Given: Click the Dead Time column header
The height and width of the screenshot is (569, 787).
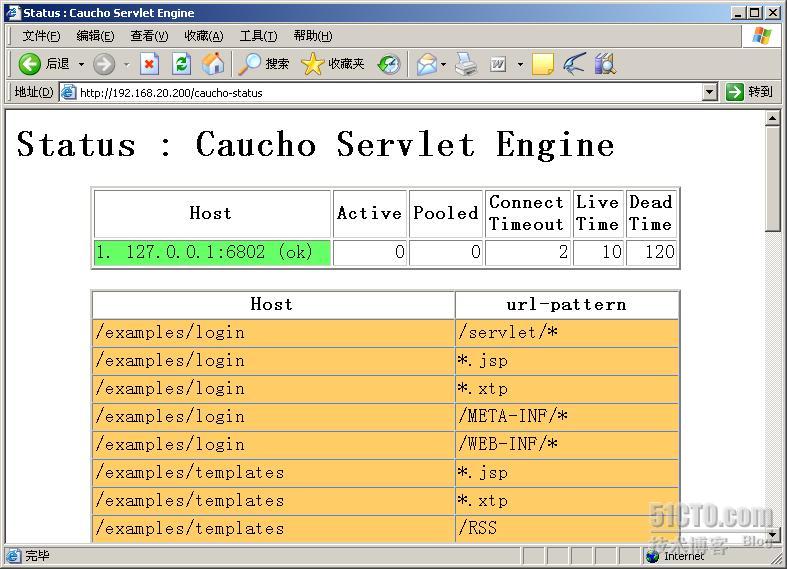Looking at the screenshot, I should (651, 213).
